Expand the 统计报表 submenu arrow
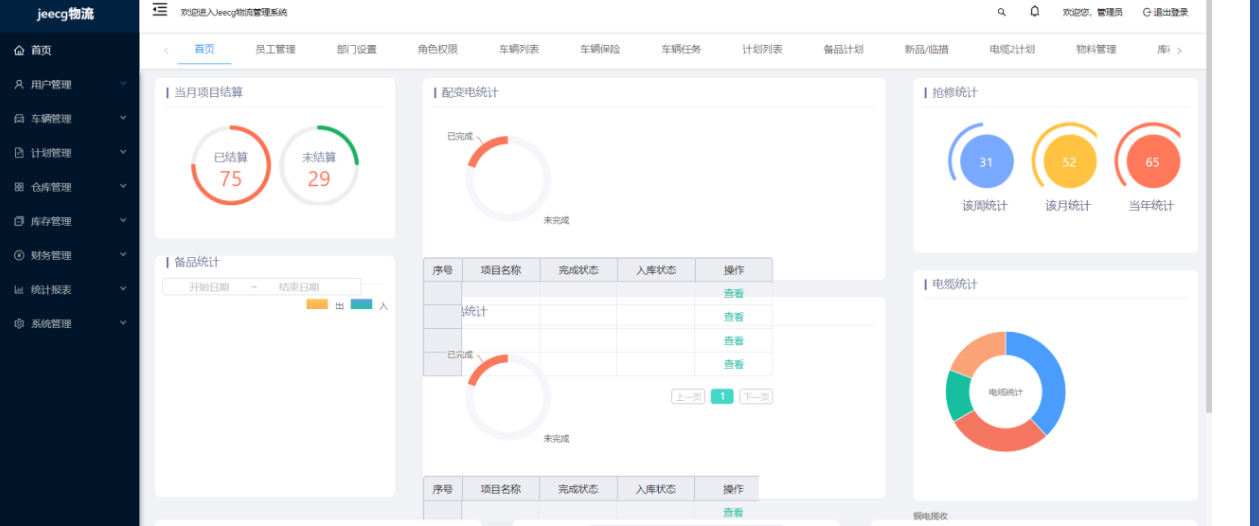The image size is (1259, 526). tap(123, 289)
